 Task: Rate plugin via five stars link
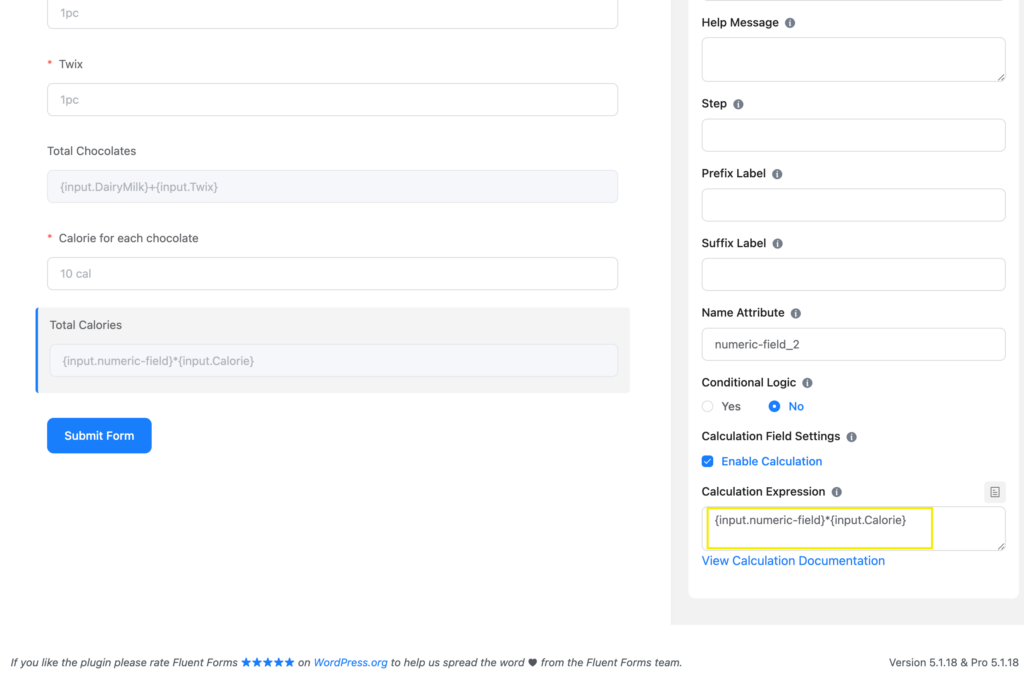coord(268,662)
